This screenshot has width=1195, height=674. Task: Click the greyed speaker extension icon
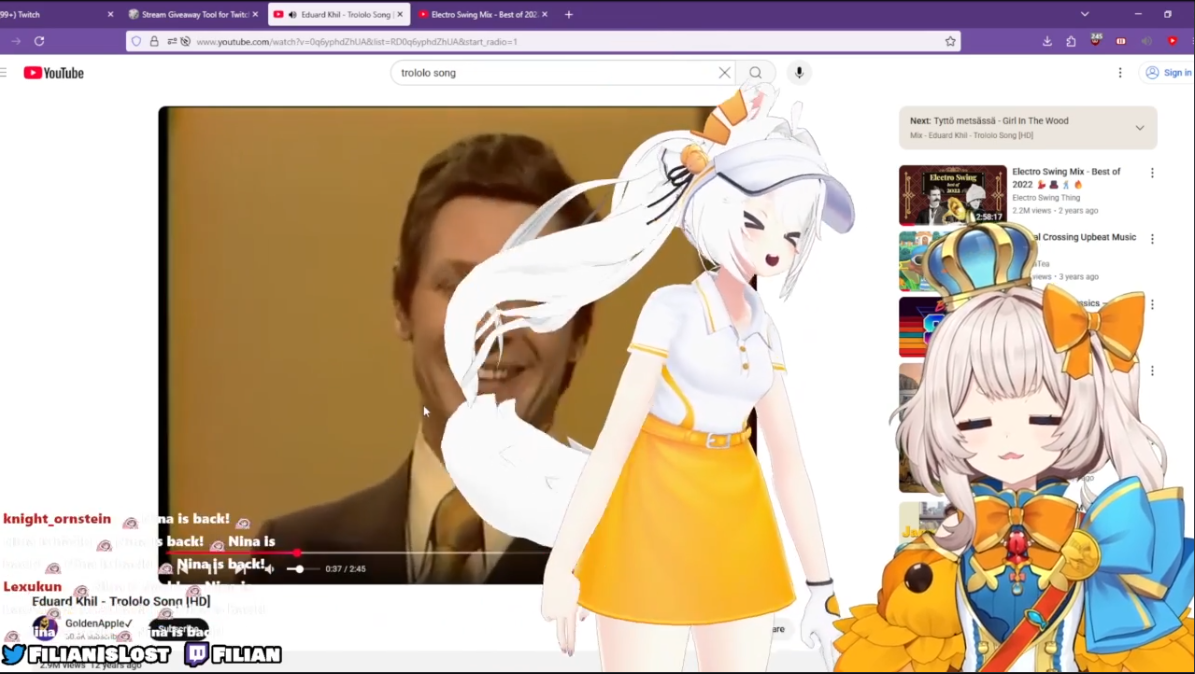(x=1146, y=41)
